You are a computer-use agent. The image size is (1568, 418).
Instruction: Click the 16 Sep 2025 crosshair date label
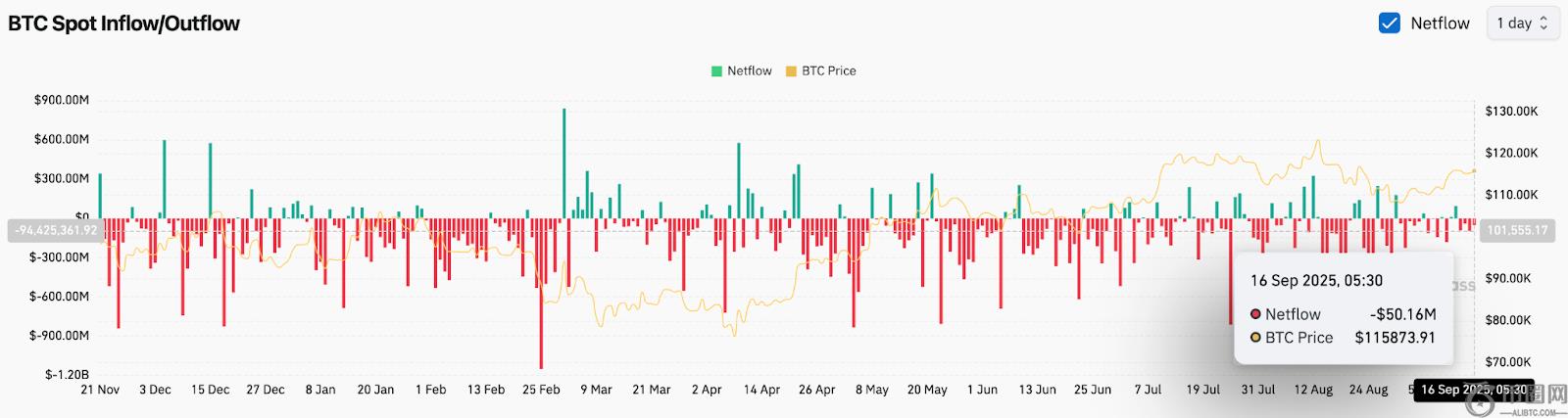point(1473,390)
